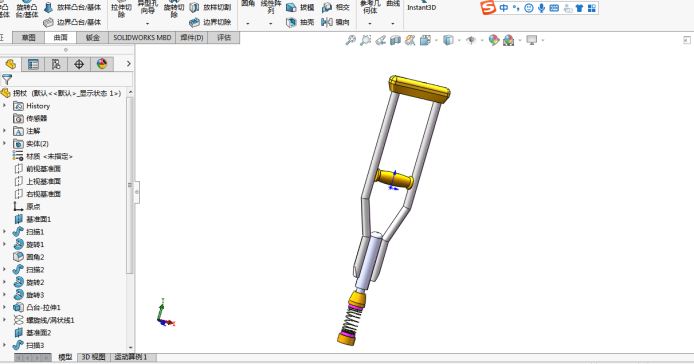The image size is (694, 364).
Task: Open the 异型孔向导 hole wizard dropdown arrow
Action: pyautogui.click(x=147, y=23)
